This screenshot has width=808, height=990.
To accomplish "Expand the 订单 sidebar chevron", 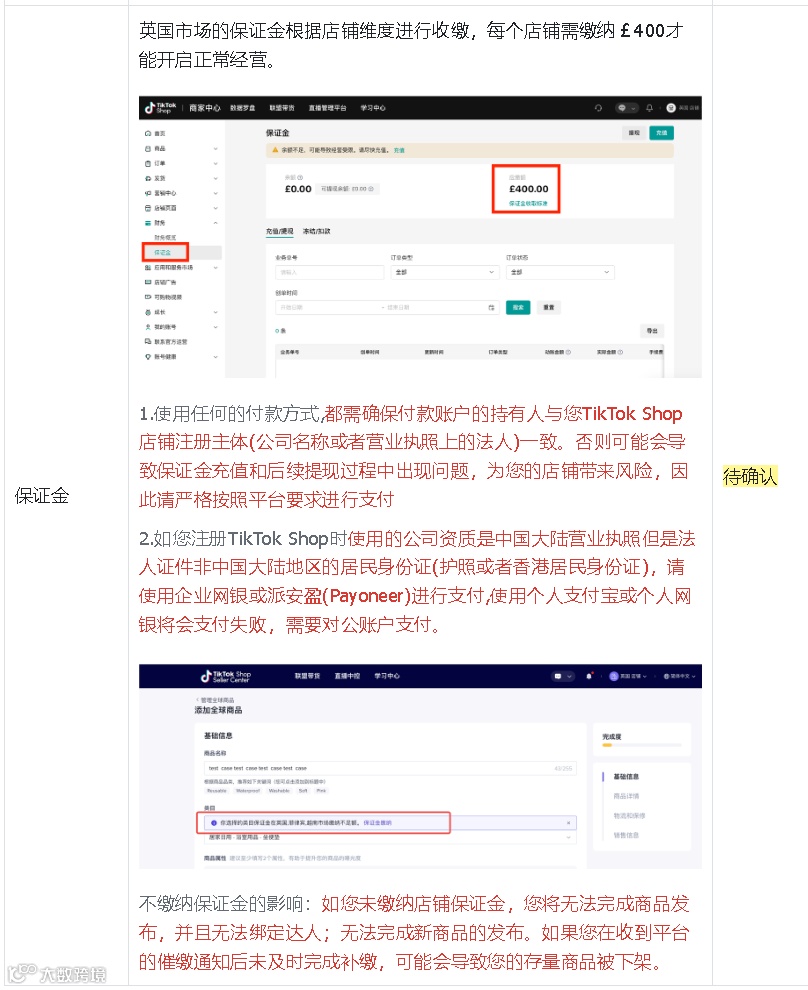I will point(215,163).
